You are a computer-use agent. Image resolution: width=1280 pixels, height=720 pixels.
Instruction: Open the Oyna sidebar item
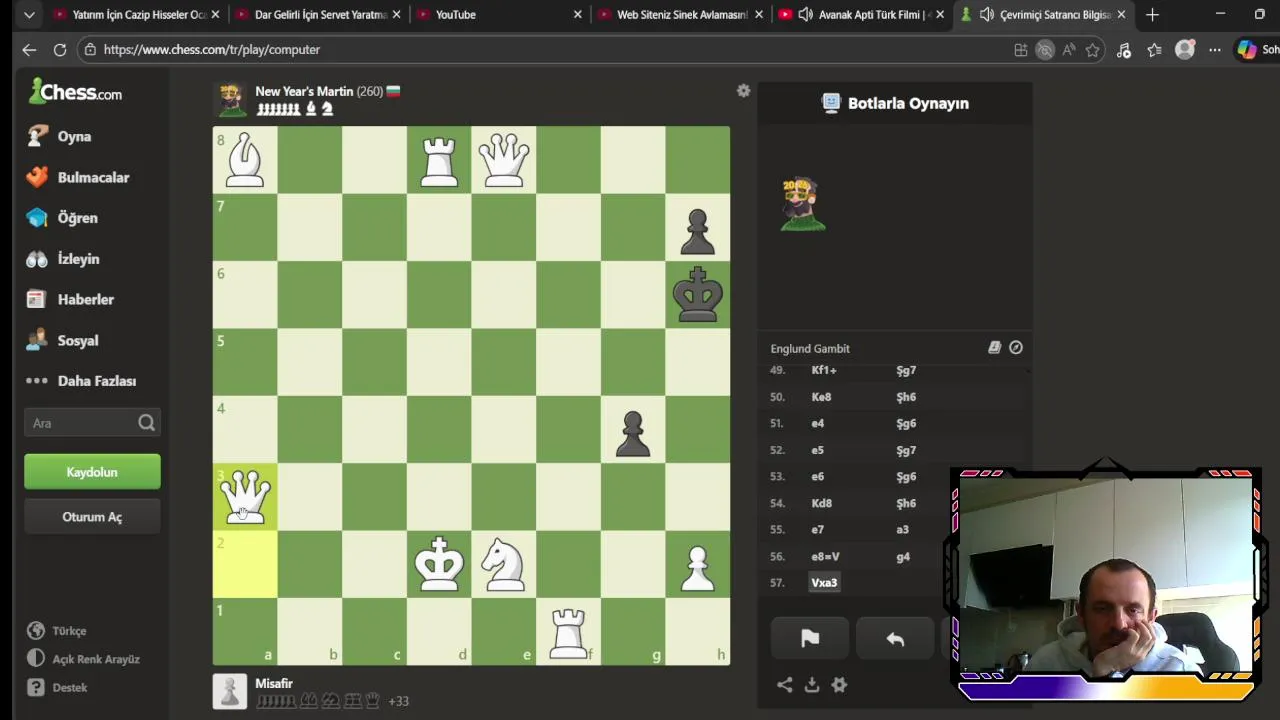click(74, 136)
